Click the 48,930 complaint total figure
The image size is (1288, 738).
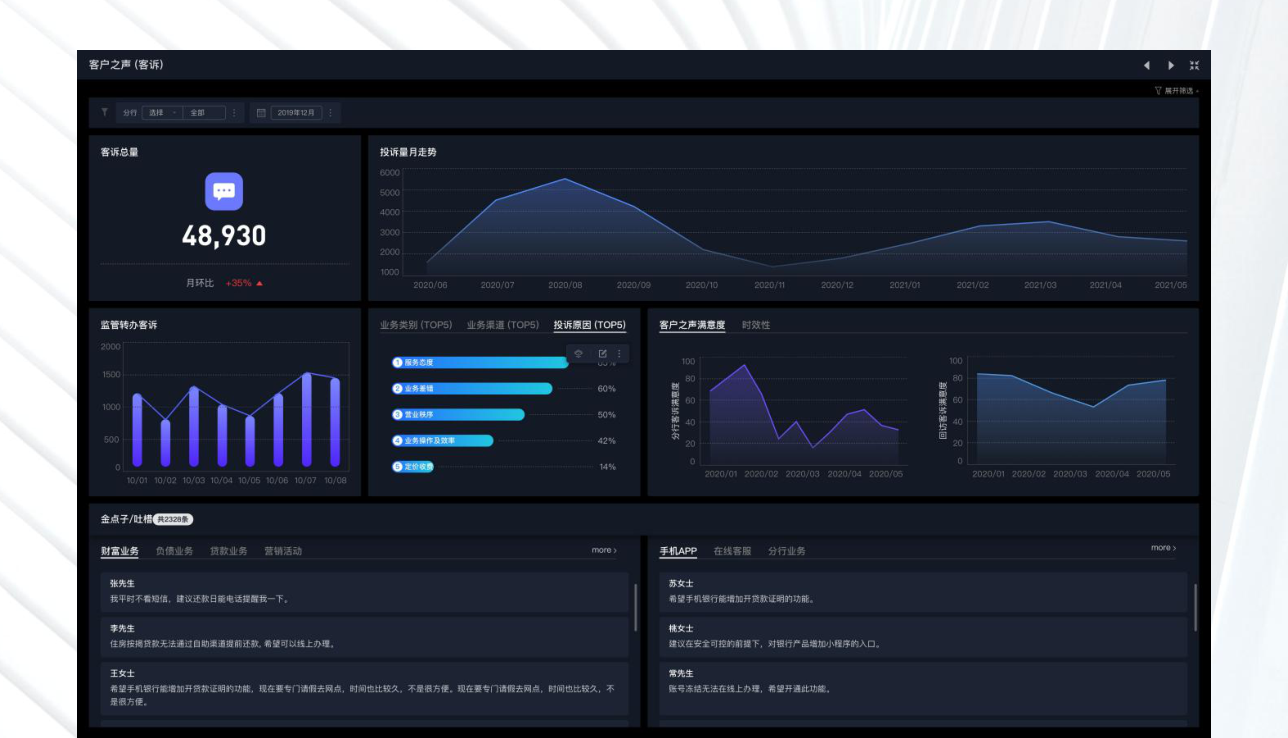pyautogui.click(x=224, y=236)
